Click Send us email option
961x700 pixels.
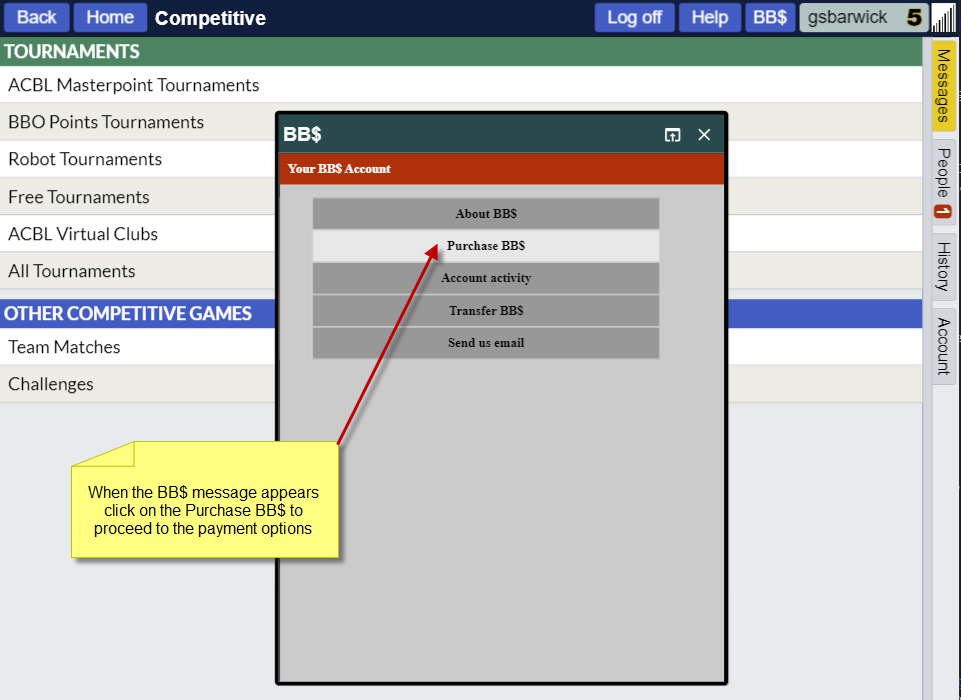[x=486, y=343]
